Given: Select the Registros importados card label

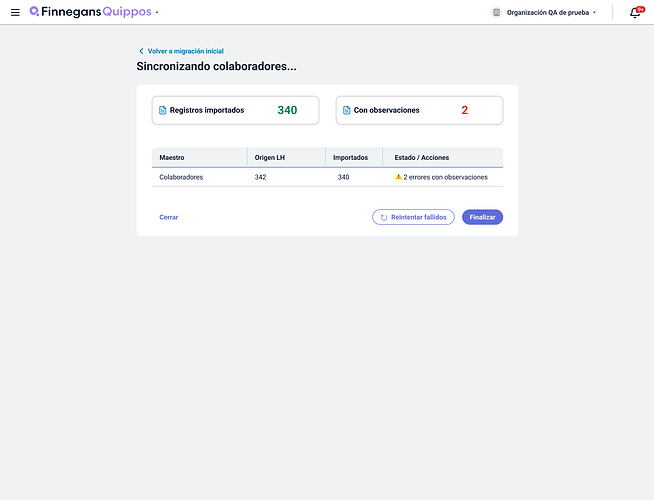Looking at the screenshot, I should [x=207, y=110].
